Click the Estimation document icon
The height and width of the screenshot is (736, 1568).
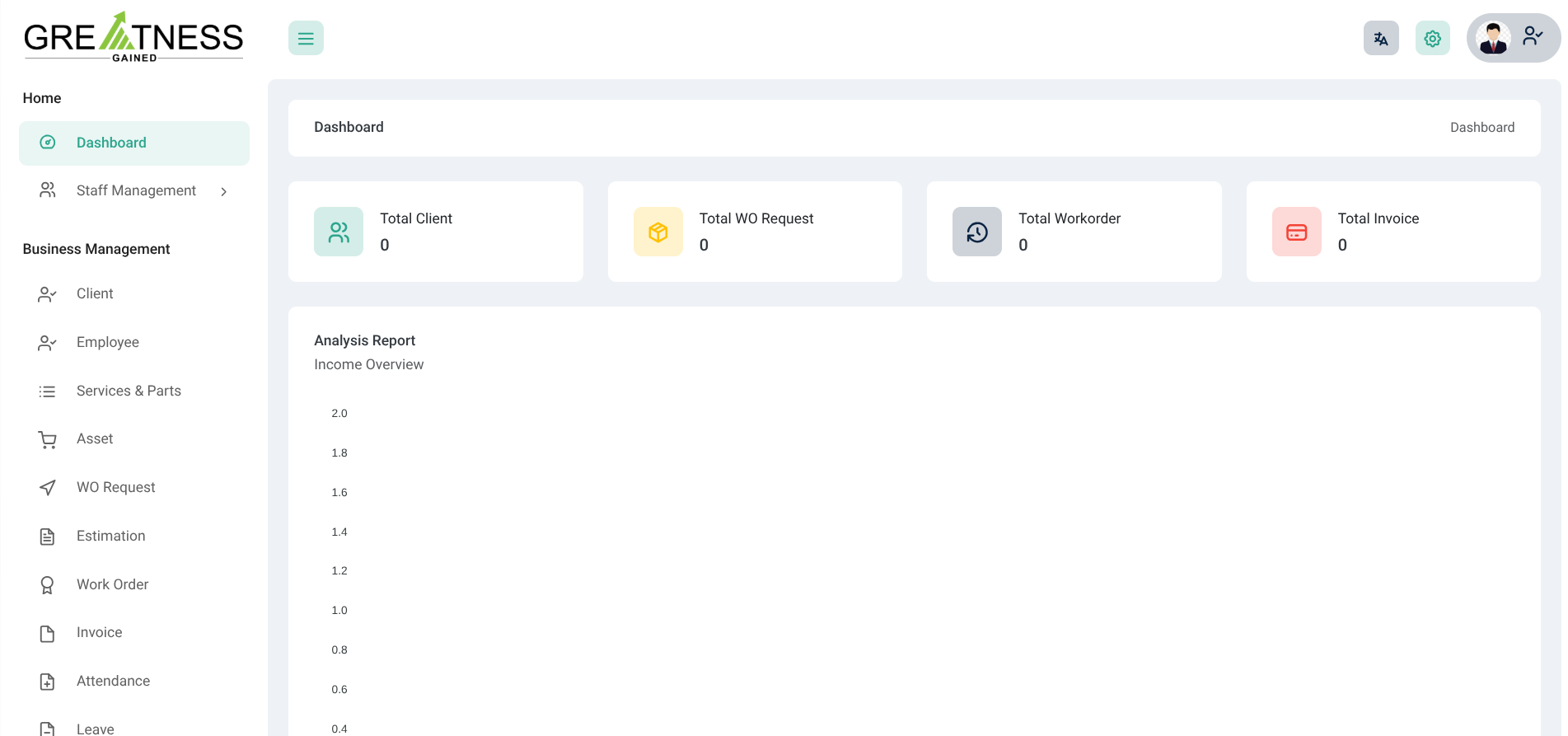click(47, 537)
